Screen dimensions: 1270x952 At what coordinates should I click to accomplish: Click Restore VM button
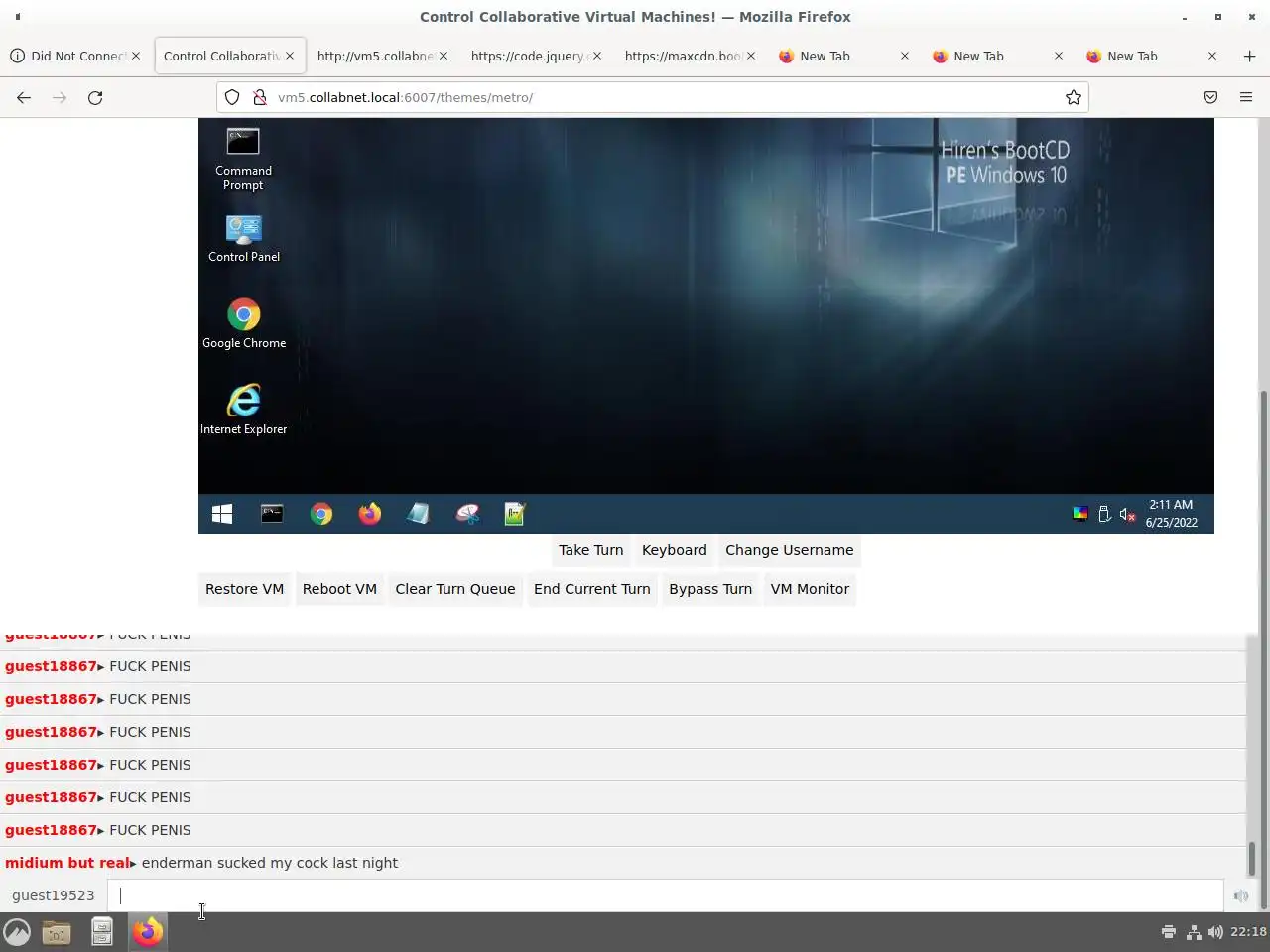pyautogui.click(x=244, y=589)
